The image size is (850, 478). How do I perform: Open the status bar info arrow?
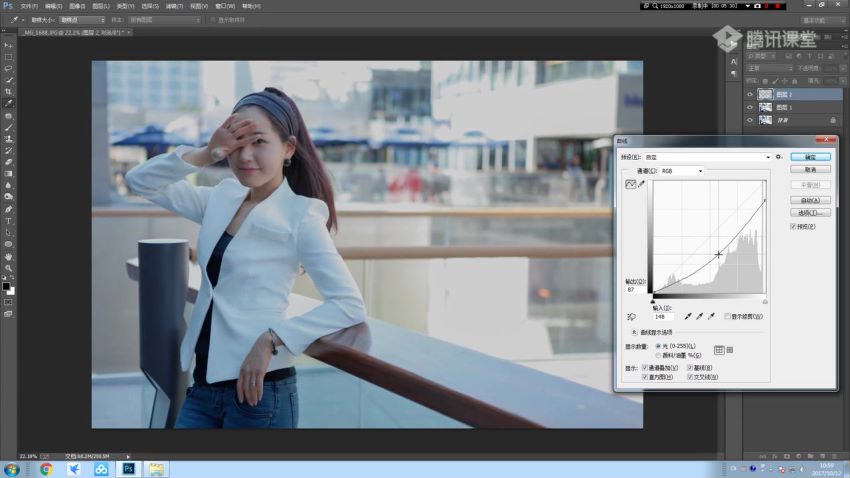(x=128, y=456)
